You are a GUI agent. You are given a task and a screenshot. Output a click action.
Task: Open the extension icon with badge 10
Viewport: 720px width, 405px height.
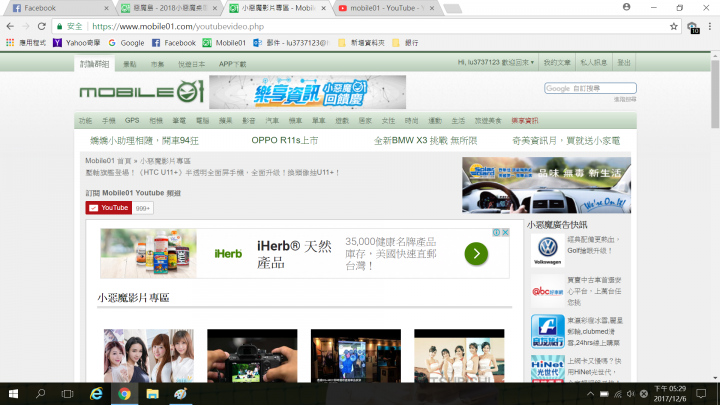(x=693, y=27)
